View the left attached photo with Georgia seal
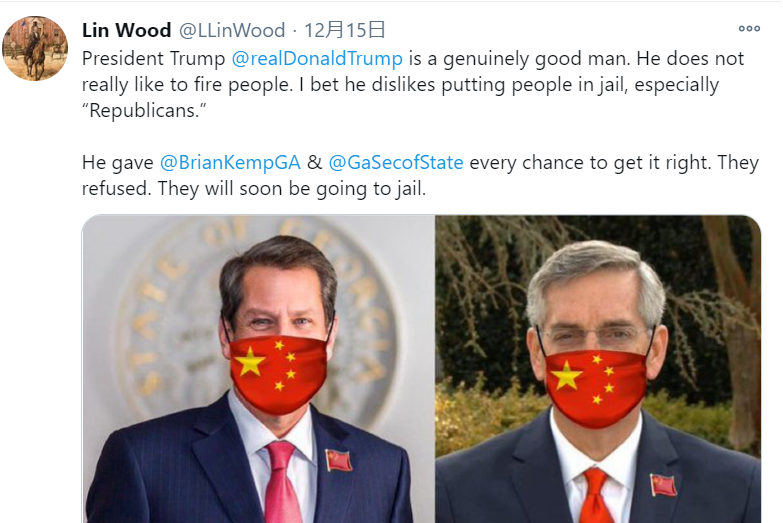Image resolution: width=783 pixels, height=523 pixels. pos(258,369)
